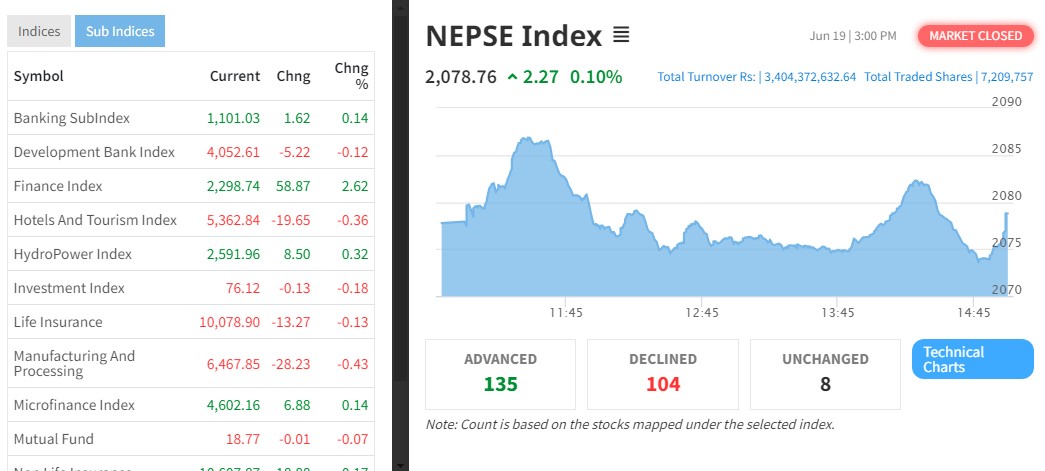Click the chart peak near 11:45

coord(530,141)
